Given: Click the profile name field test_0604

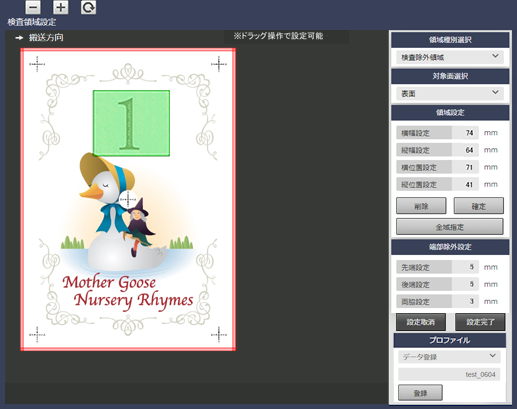Looking at the screenshot, I should pyautogui.click(x=449, y=374).
